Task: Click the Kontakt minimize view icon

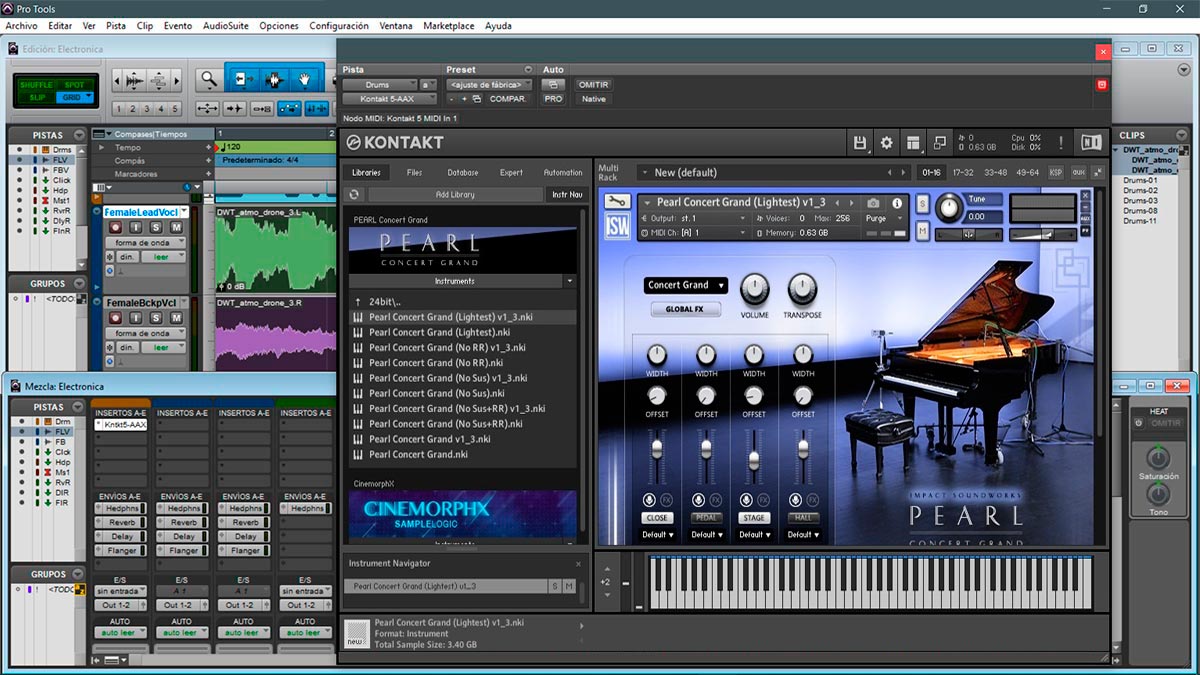Action: [939, 143]
